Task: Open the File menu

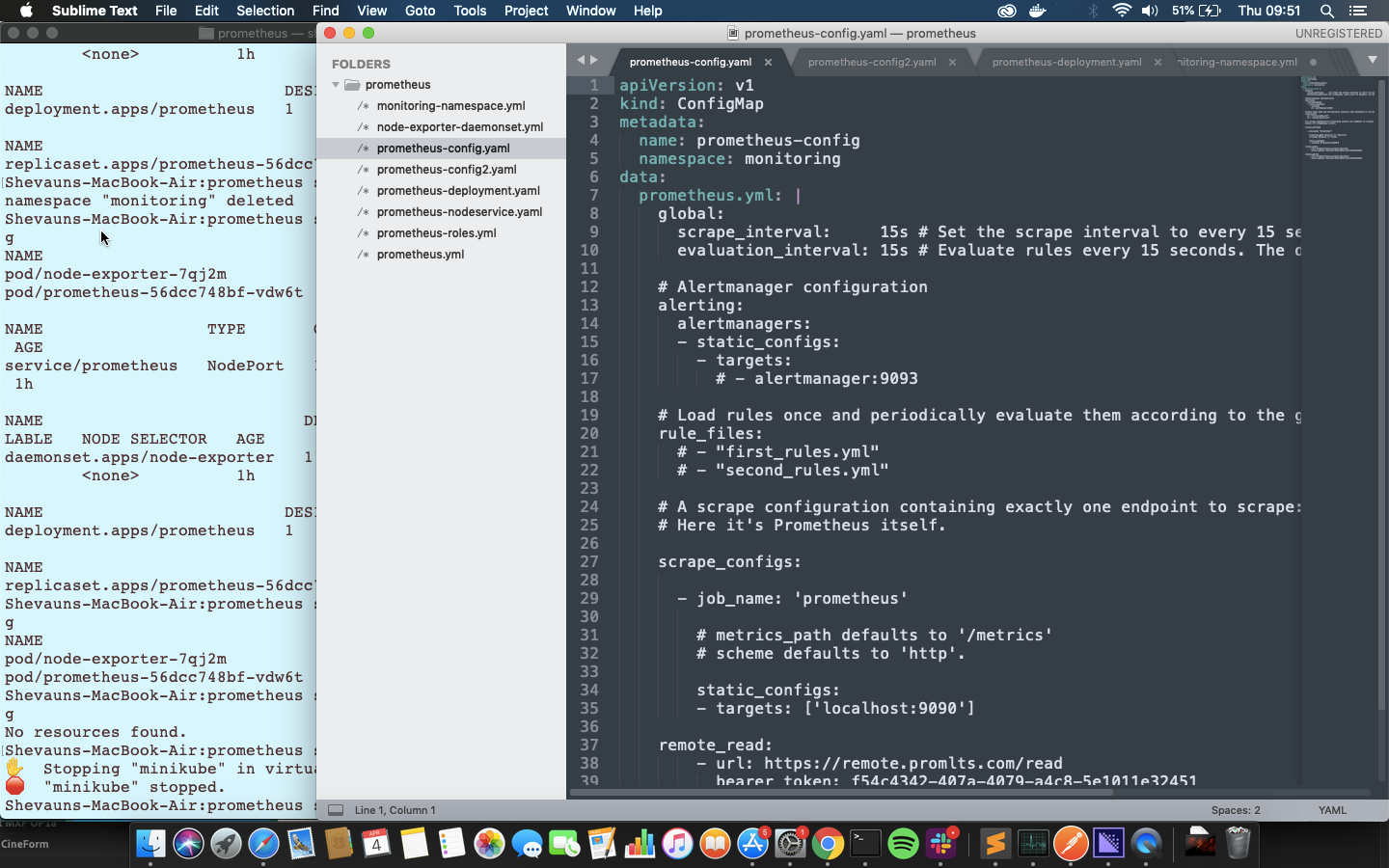Action: point(166,11)
